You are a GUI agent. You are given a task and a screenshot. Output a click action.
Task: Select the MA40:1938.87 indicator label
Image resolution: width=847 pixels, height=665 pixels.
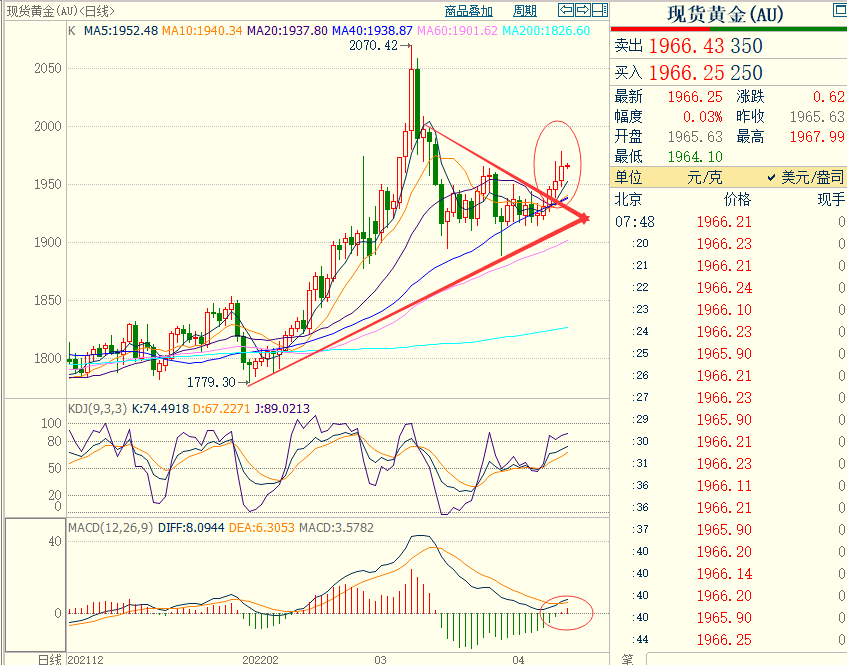click(x=372, y=31)
